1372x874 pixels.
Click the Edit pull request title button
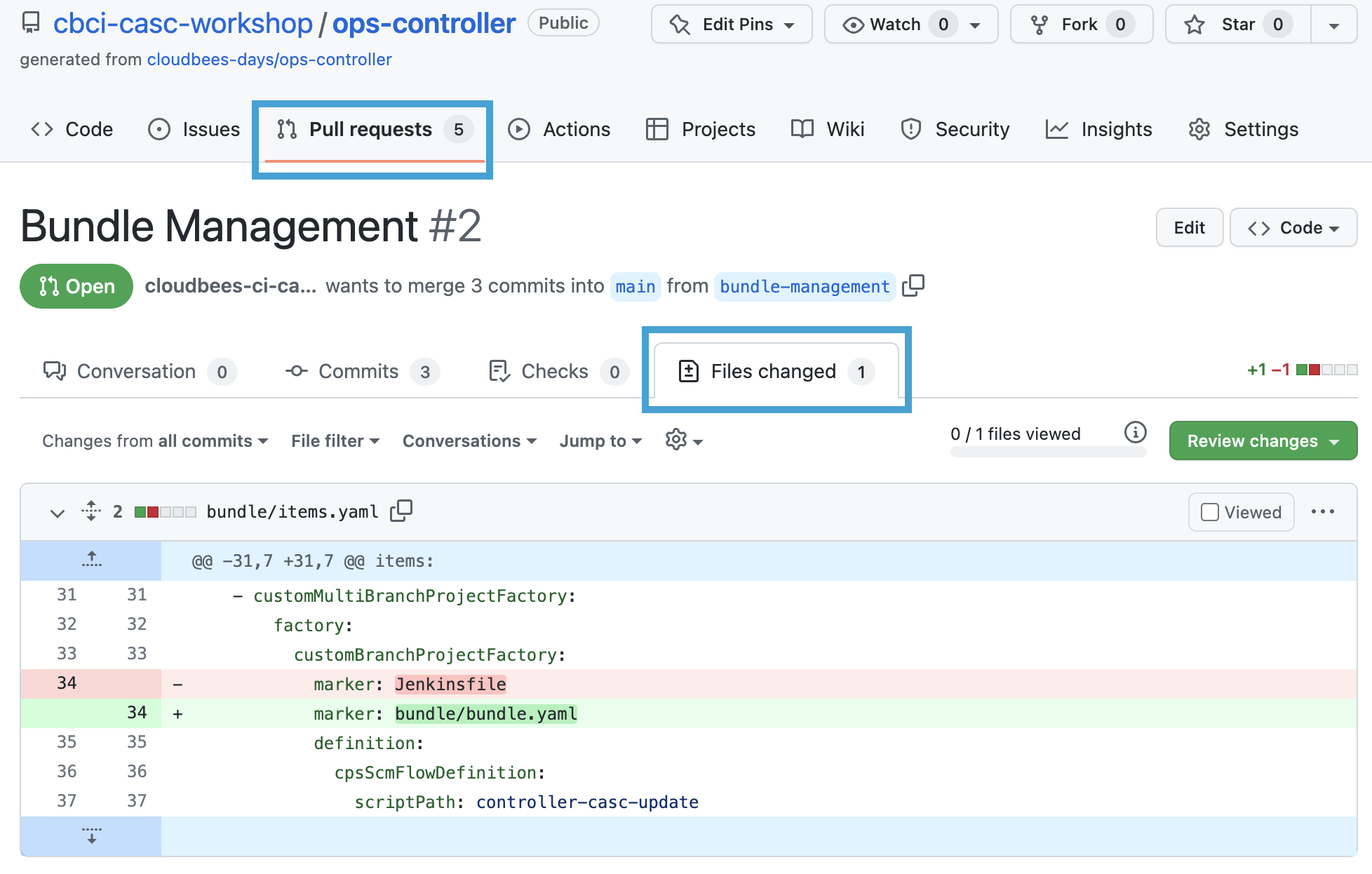[x=1190, y=227]
